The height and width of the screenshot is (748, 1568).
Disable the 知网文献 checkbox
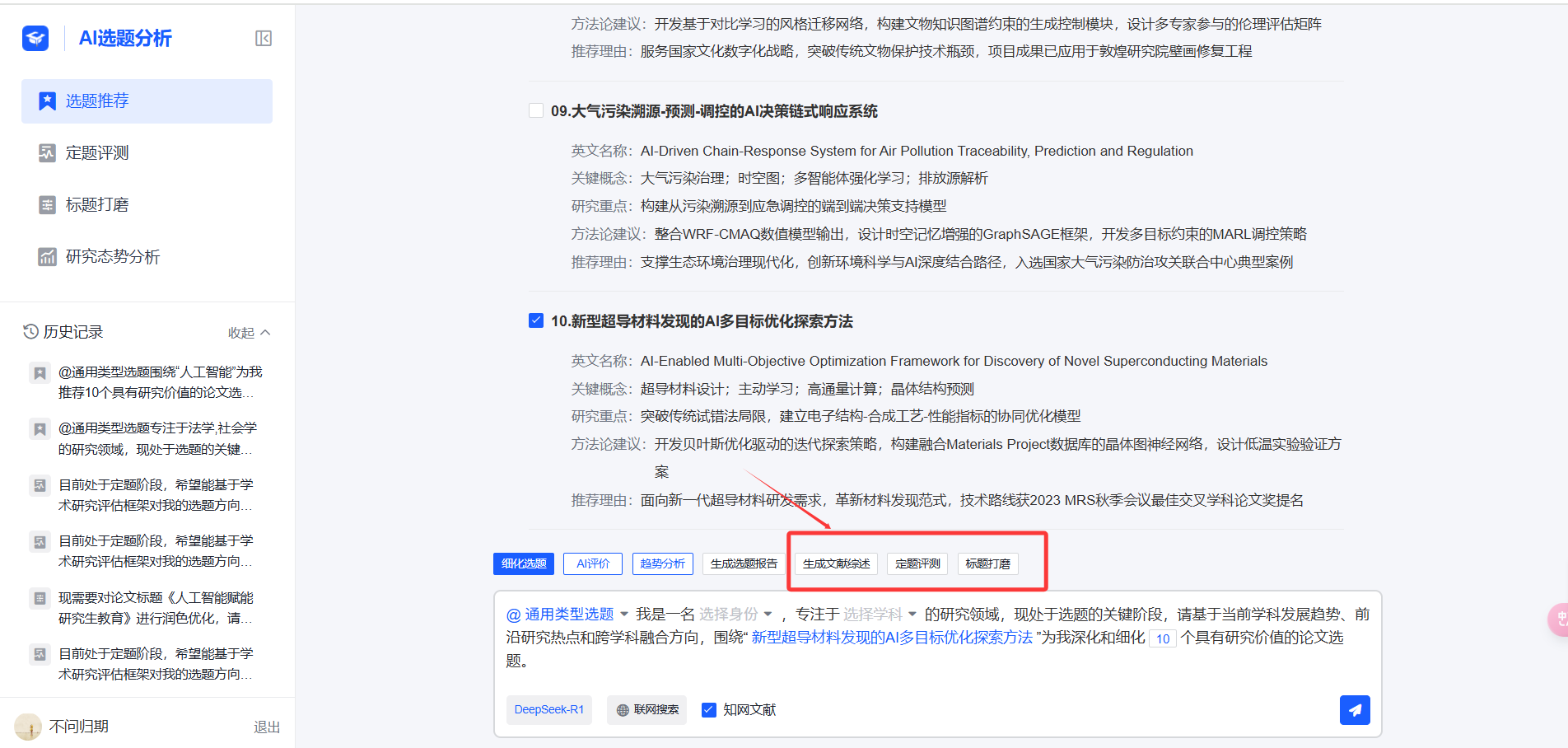pos(708,709)
